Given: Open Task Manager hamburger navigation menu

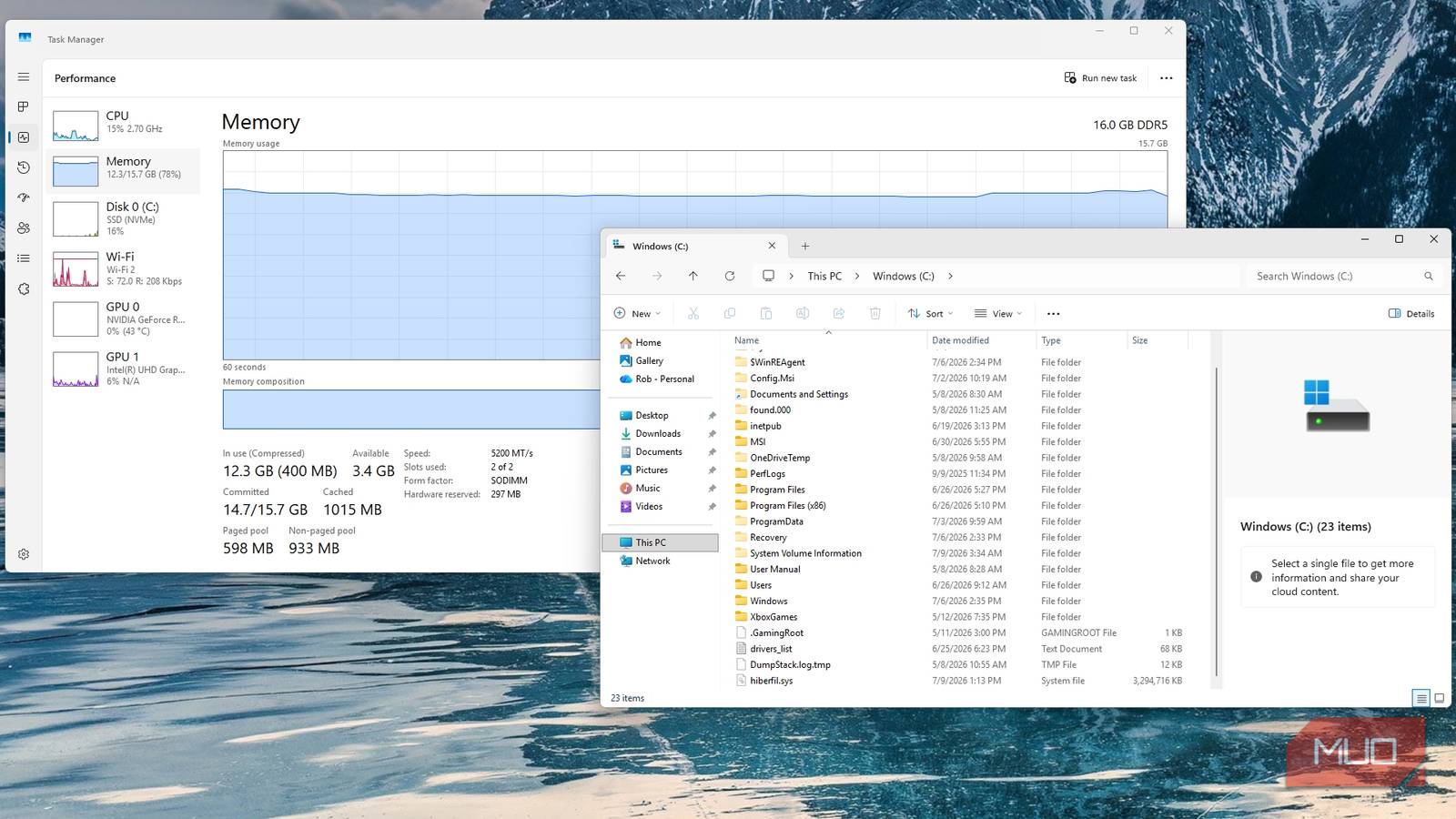Looking at the screenshot, I should (x=24, y=77).
